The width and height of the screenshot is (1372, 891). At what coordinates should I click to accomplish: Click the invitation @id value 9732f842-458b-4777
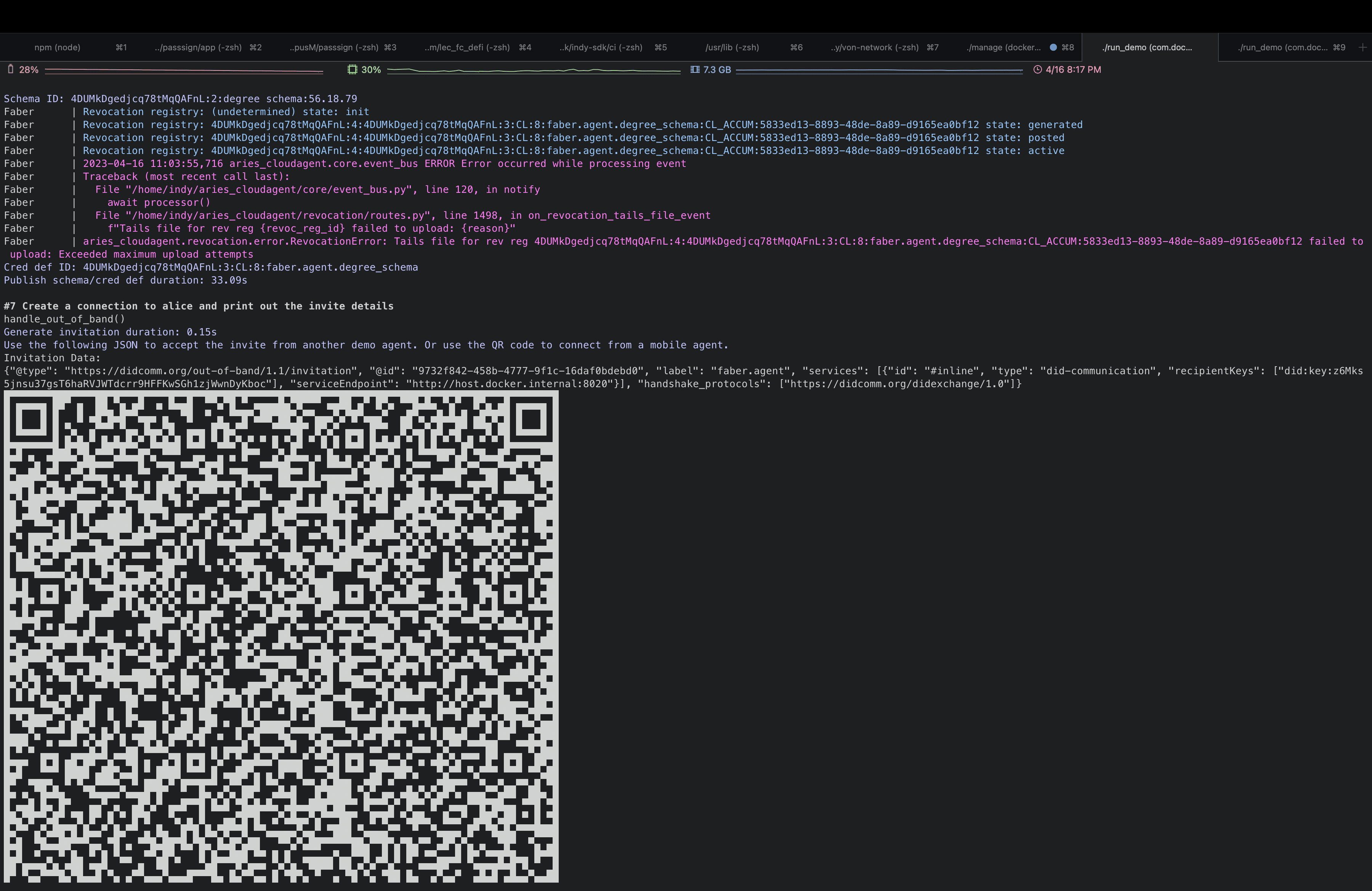click(x=527, y=371)
